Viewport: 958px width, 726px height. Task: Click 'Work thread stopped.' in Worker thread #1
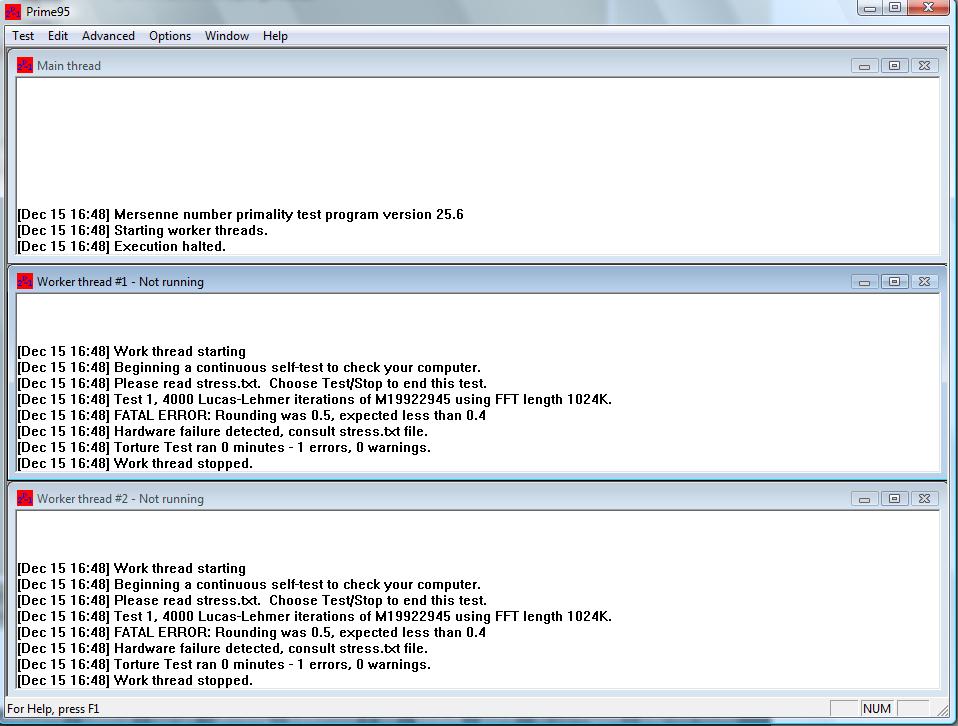click(x=135, y=463)
